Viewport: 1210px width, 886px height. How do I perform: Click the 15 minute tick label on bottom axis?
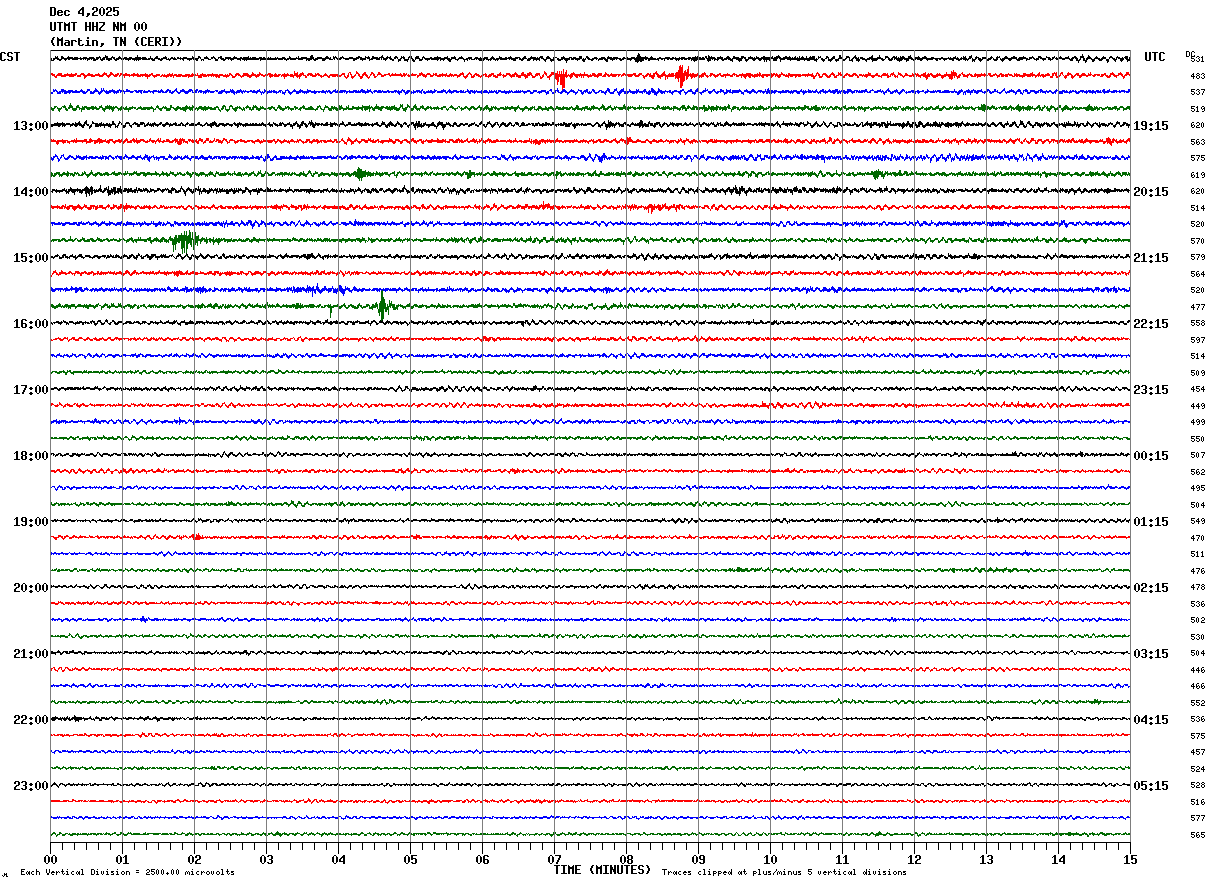[1130, 859]
